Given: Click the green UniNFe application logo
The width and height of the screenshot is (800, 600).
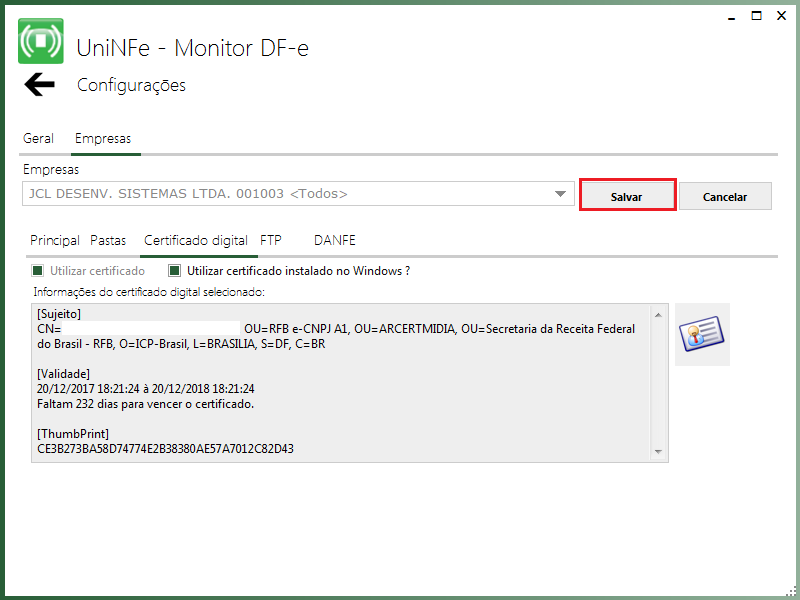Looking at the screenshot, I should (x=41, y=41).
